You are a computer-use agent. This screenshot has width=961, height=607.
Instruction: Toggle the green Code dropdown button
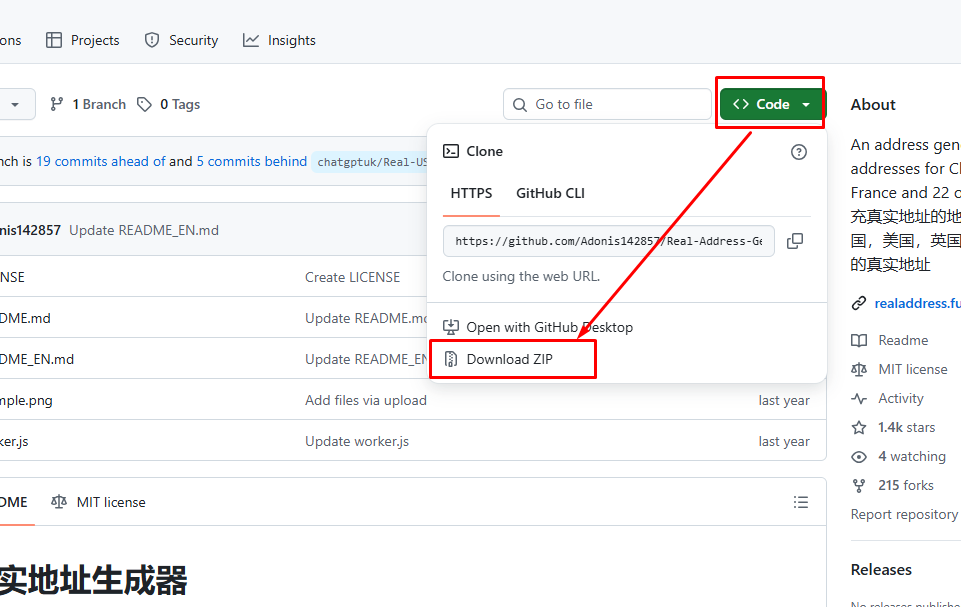(772, 104)
